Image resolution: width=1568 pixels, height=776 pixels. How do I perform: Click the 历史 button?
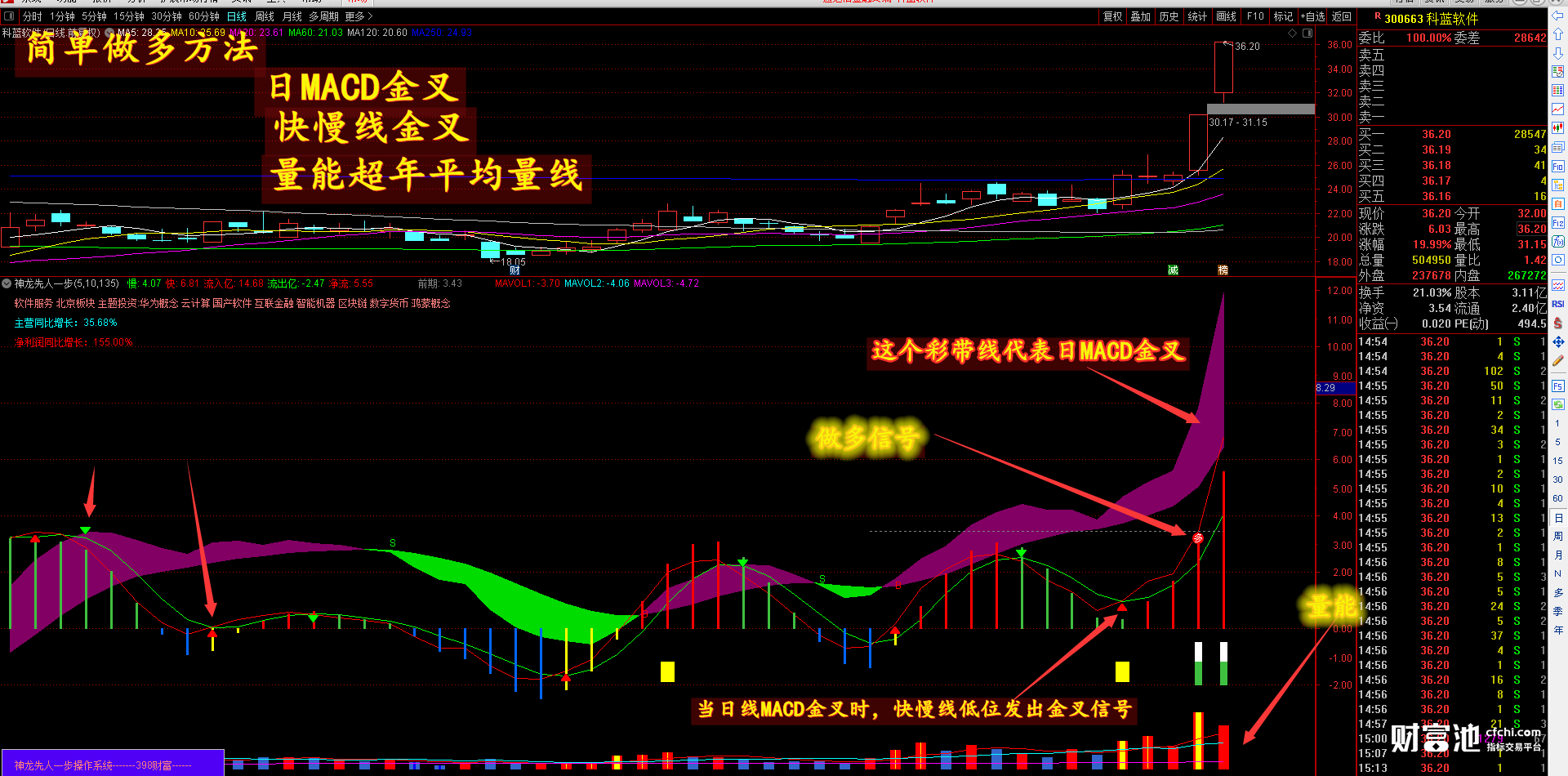(x=1169, y=16)
